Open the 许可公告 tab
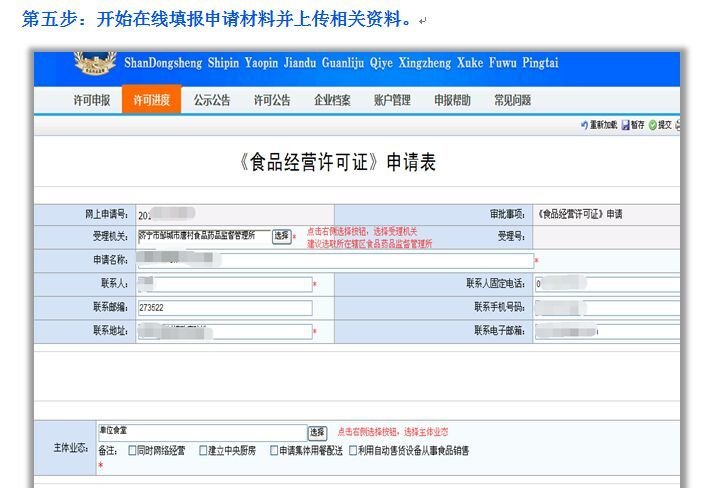 (x=272, y=100)
